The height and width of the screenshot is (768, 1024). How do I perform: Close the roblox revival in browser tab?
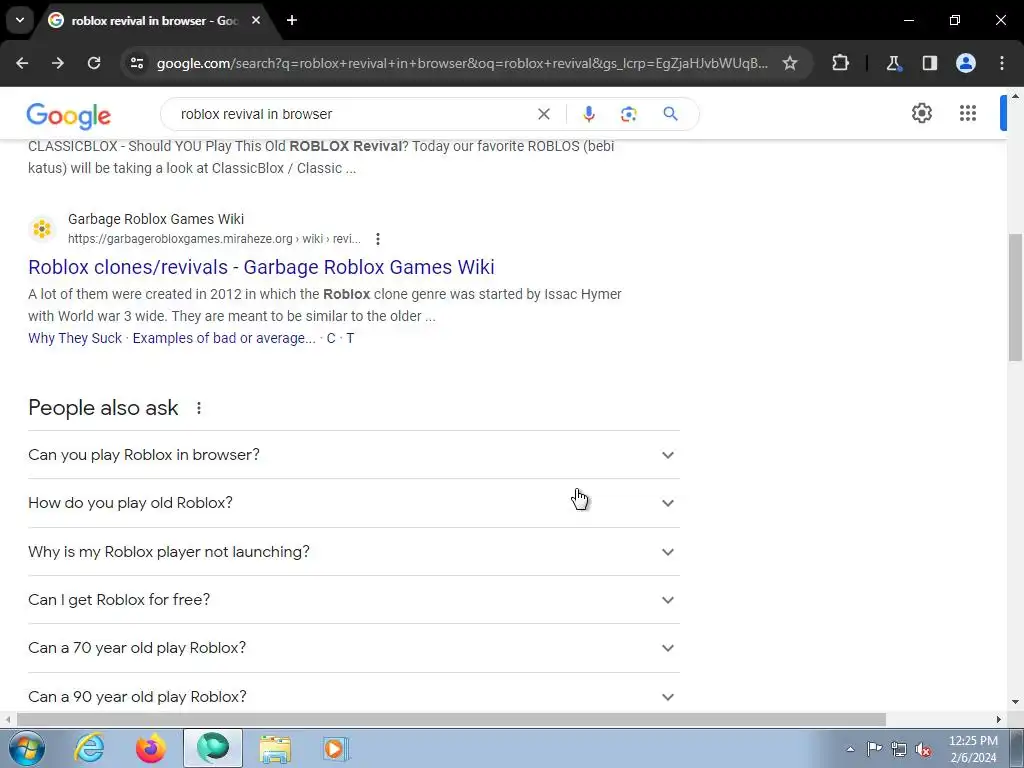point(256,20)
